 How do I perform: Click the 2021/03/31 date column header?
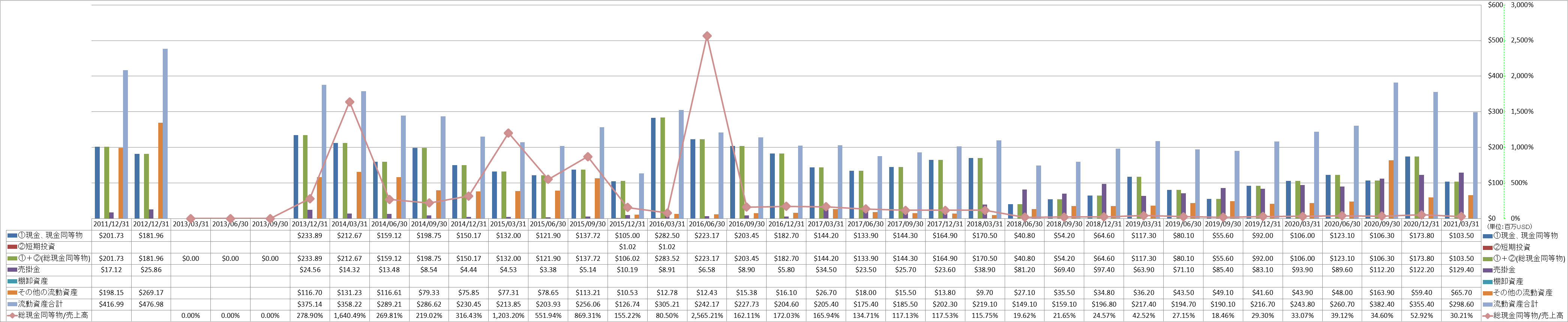(1461, 224)
